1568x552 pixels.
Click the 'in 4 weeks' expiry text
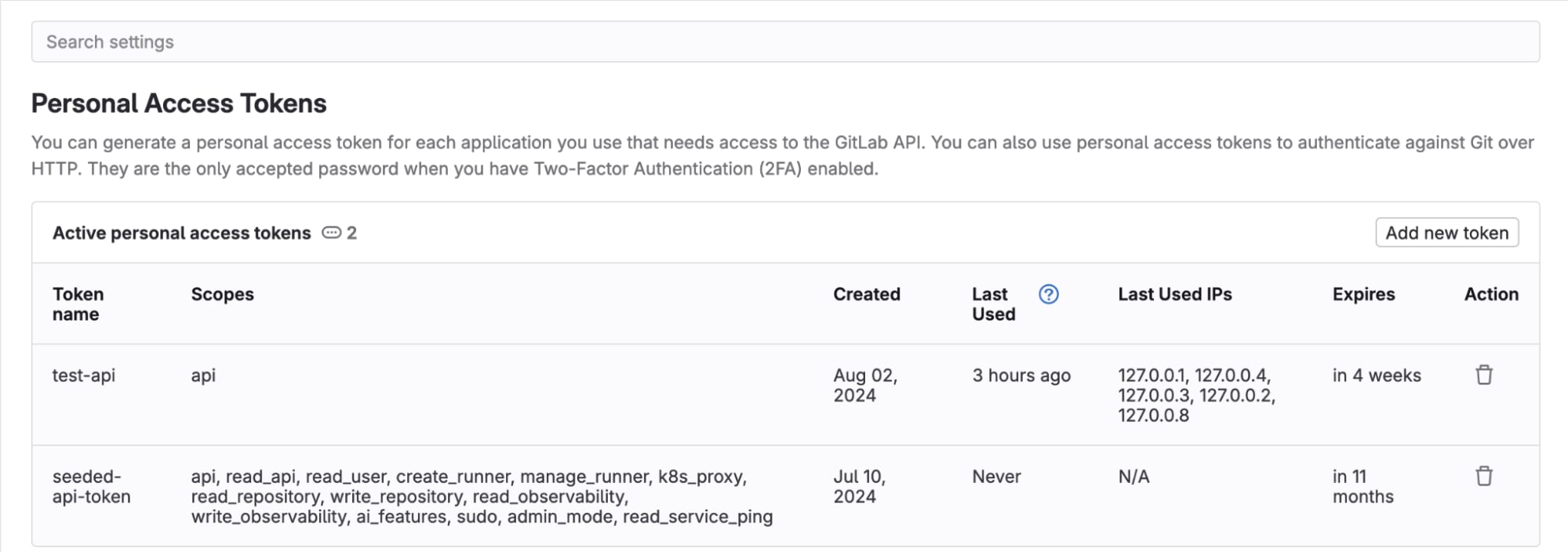pos(1377,376)
